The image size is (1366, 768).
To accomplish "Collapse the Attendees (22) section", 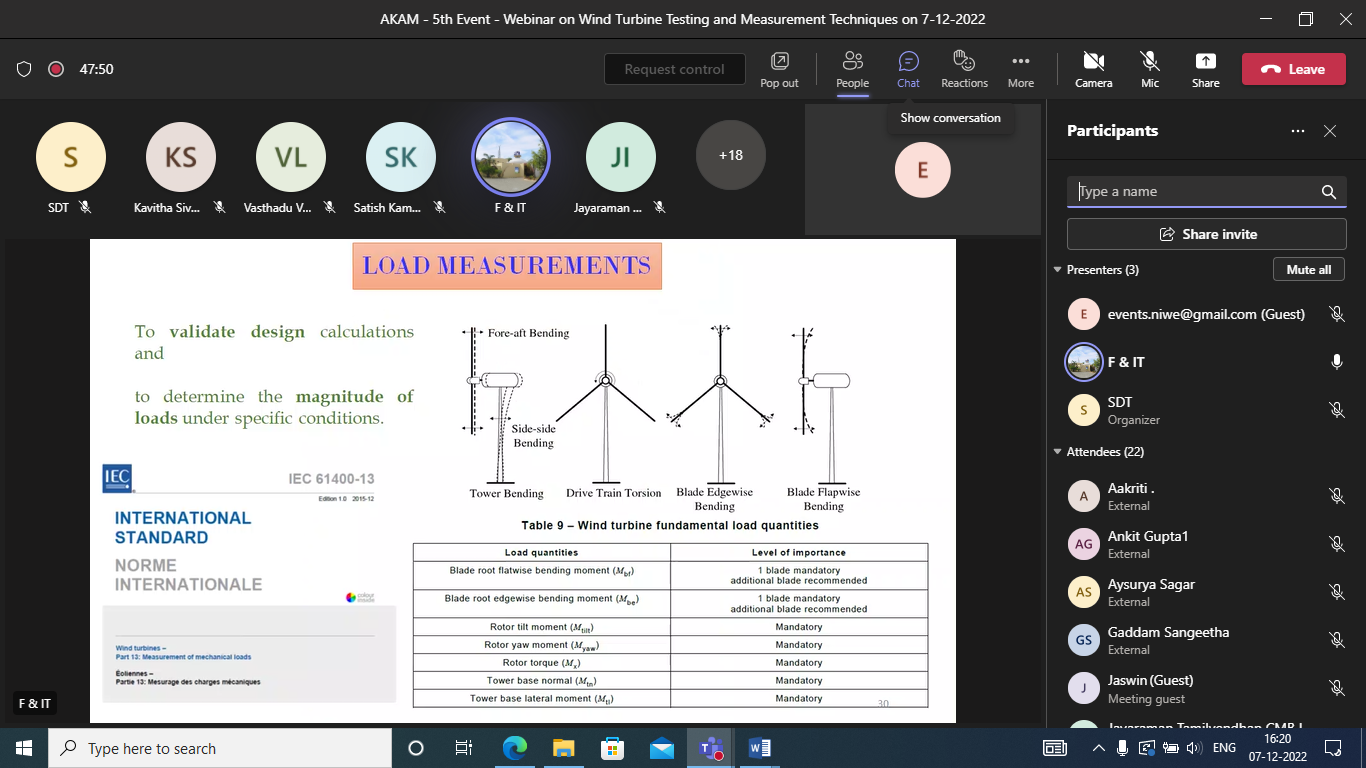I will tap(1058, 452).
